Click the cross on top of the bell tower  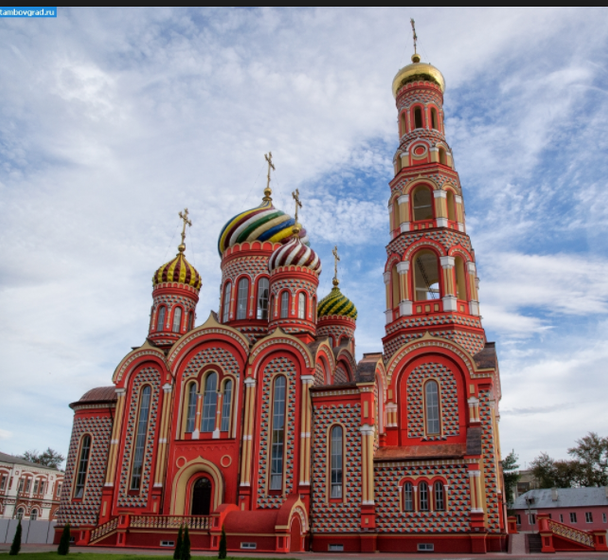413,35
